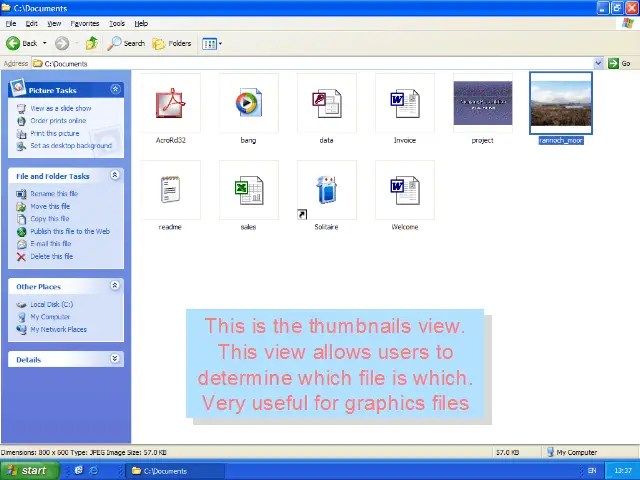Screen dimensions: 640x480
Task: Select the Invoice Word document icon
Action: [404, 103]
